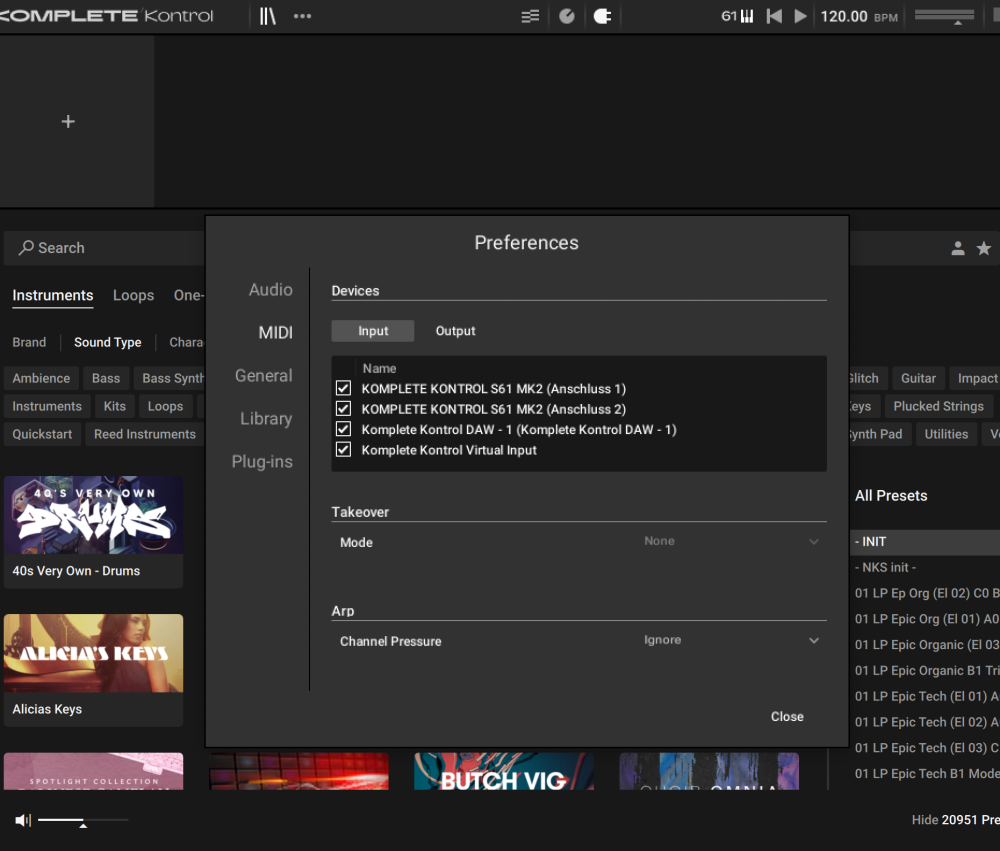Viewport: 1000px width, 851px height.
Task: Select the Instruments tag filter
Action: coord(47,406)
